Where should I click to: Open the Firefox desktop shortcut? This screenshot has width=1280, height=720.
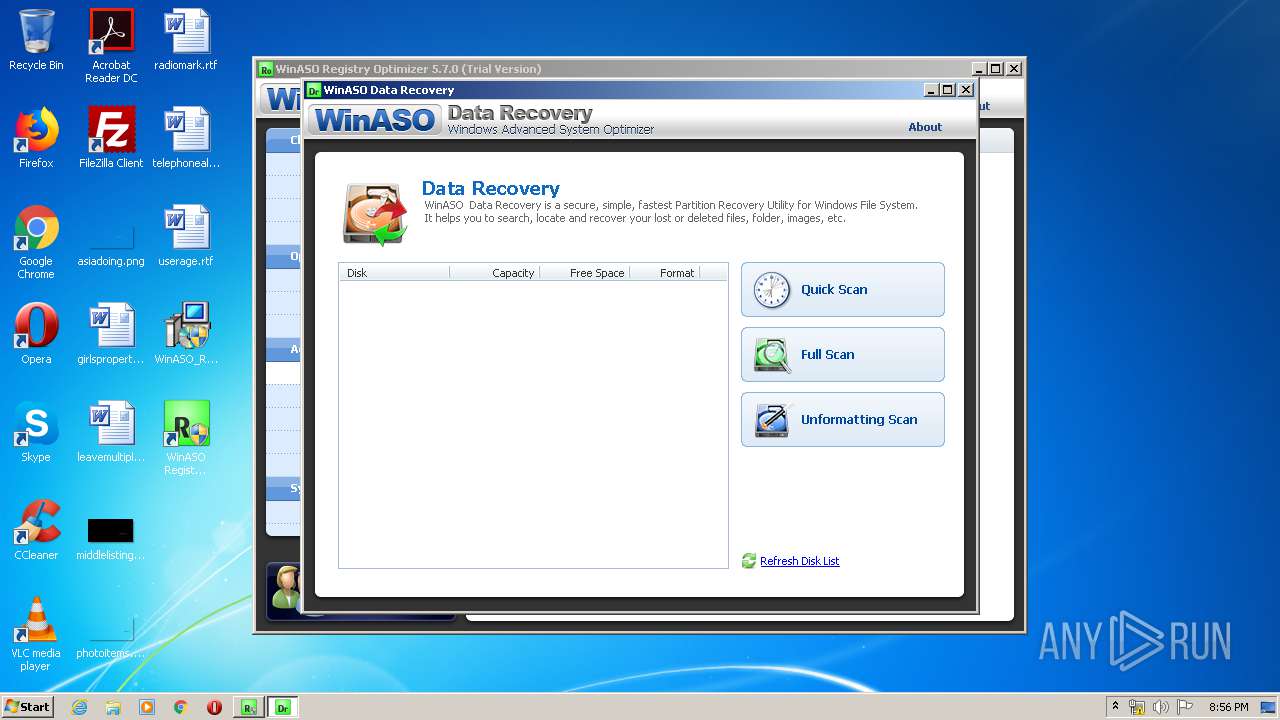point(36,138)
